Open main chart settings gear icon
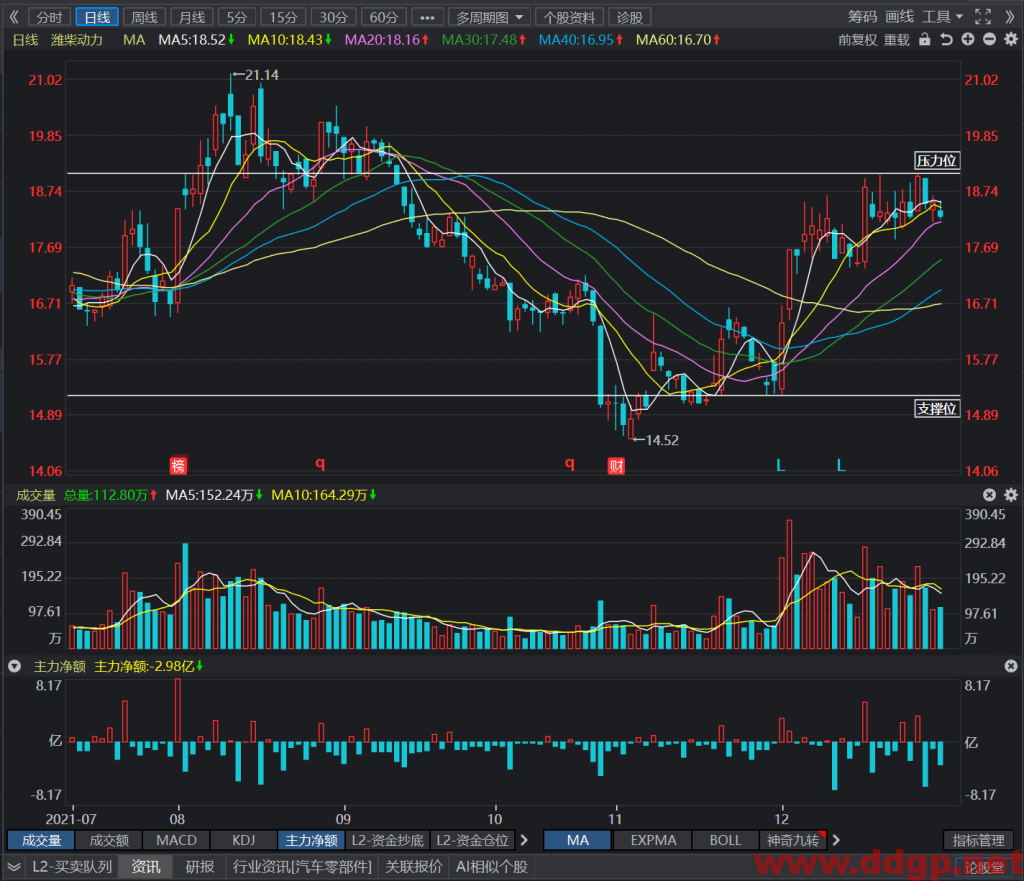Screen dimensions: 1024x881 click(x=1011, y=40)
